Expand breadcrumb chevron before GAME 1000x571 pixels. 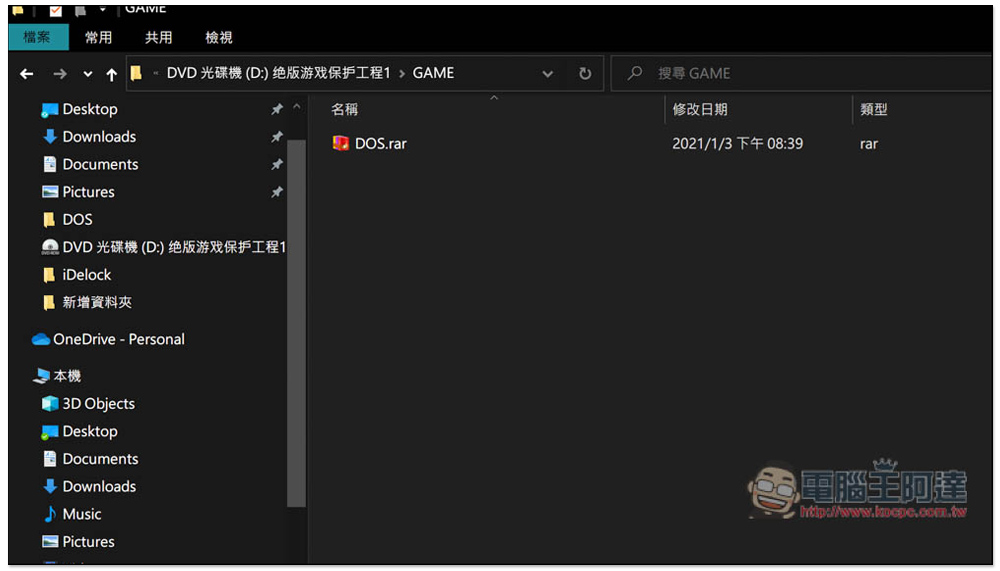(x=402, y=73)
